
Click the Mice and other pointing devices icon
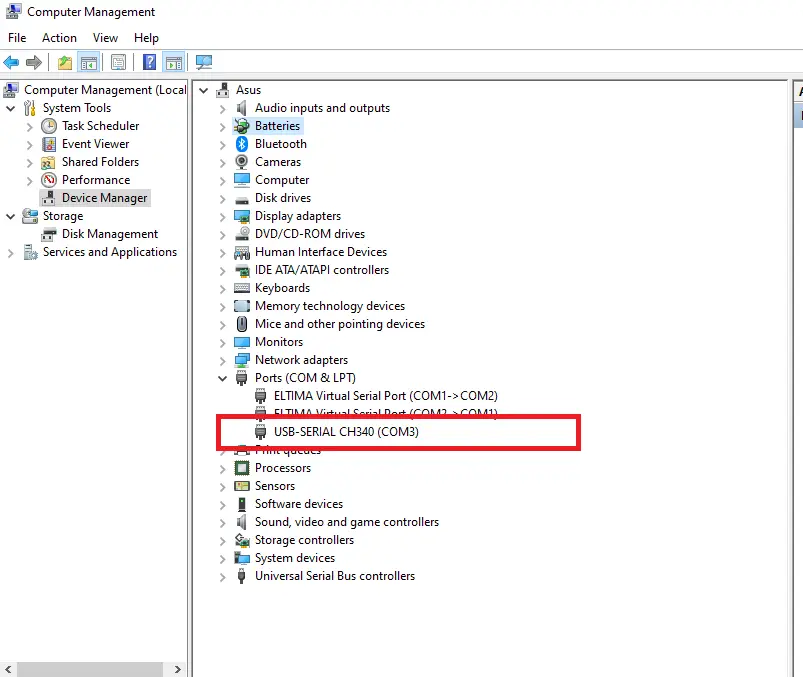242,324
